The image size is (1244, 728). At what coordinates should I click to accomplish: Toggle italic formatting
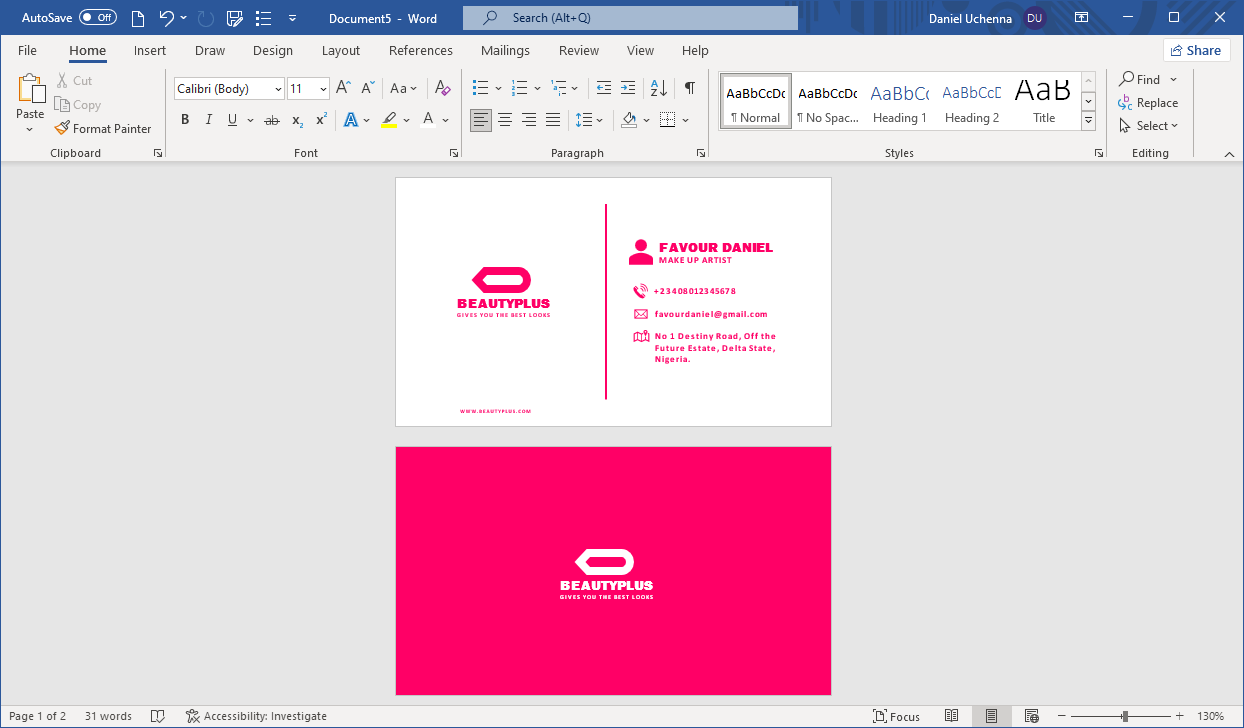pos(208,119)
